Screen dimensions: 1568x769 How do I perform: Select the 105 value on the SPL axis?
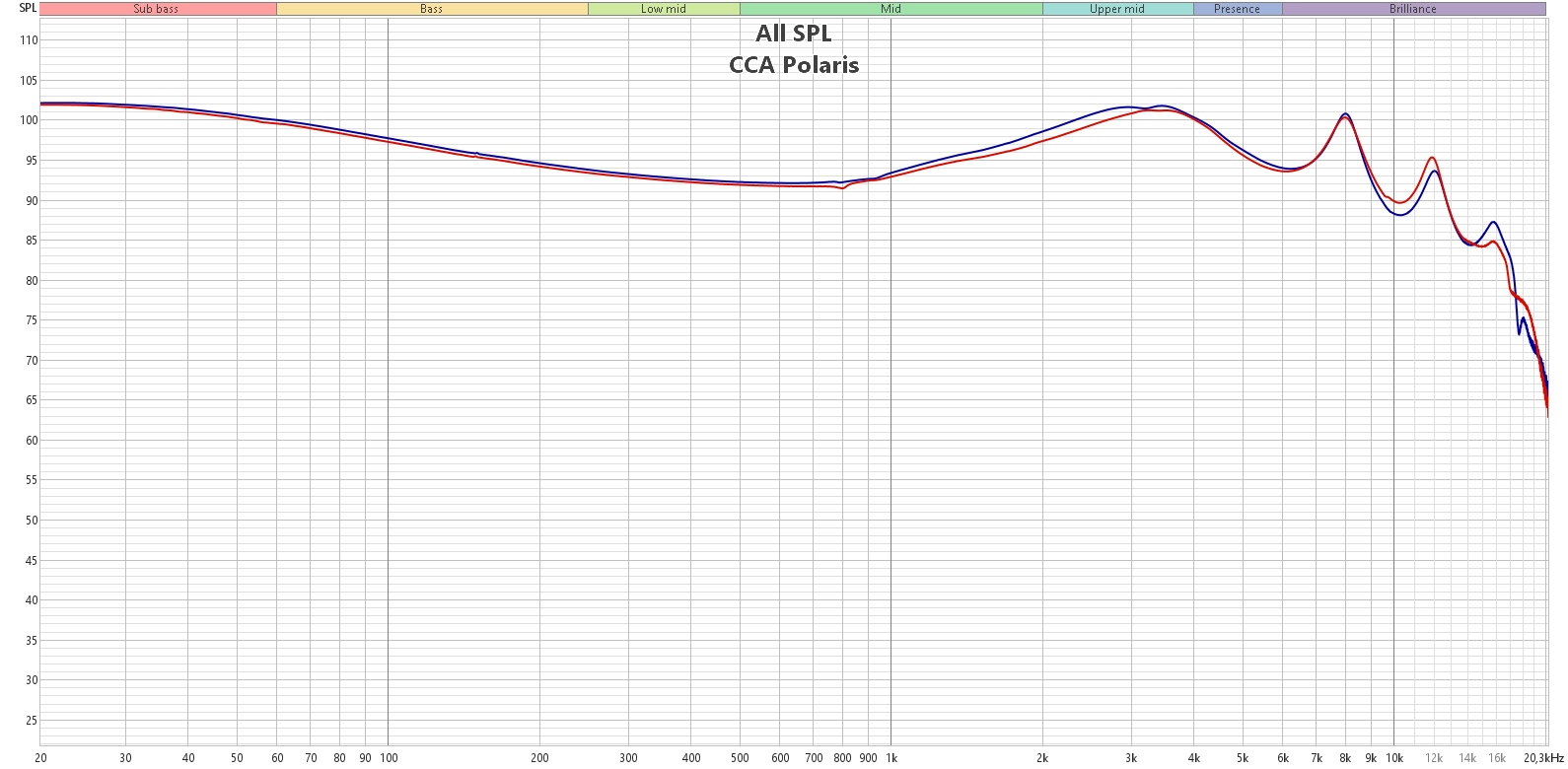coord(29,81)
